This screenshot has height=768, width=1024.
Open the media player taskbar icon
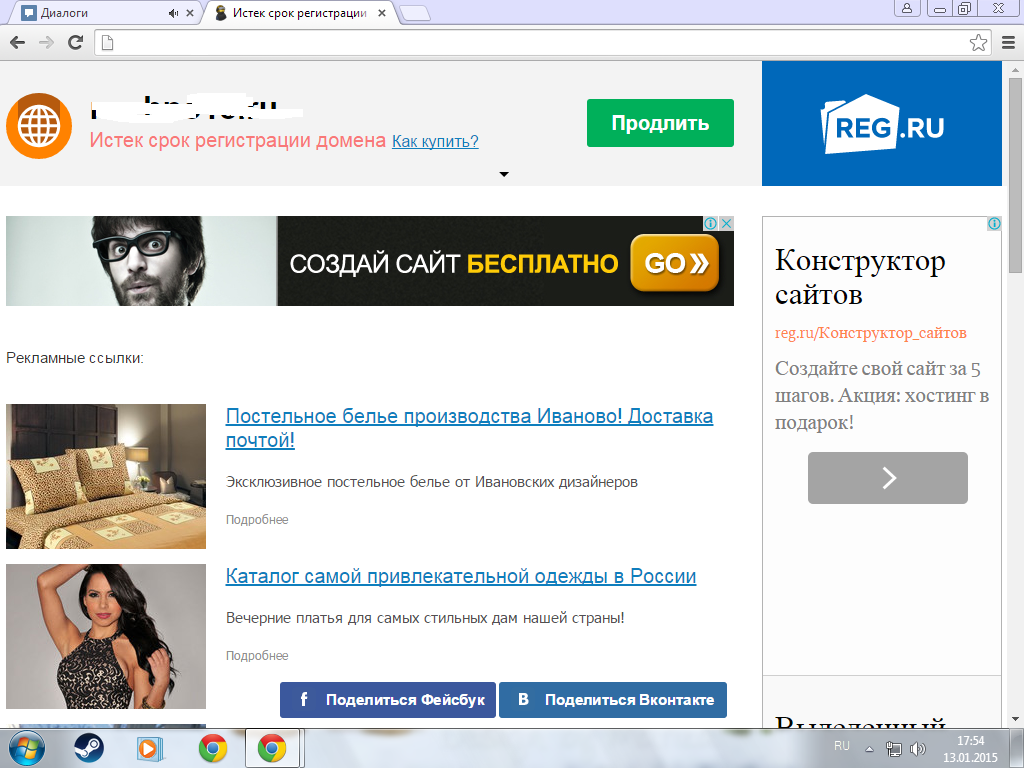(150, 749)
